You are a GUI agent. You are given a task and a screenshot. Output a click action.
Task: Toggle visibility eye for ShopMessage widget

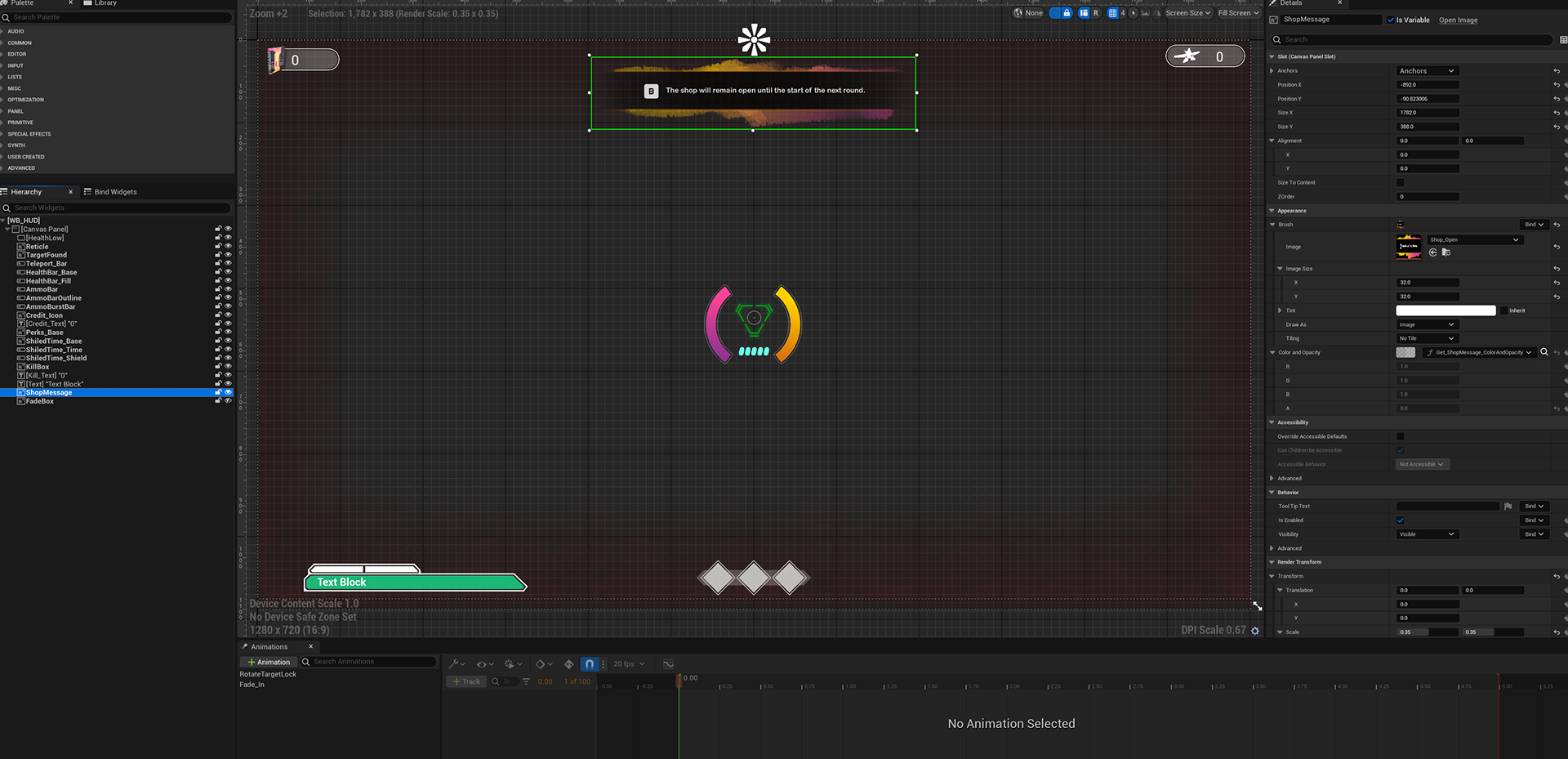pos(228,393)
